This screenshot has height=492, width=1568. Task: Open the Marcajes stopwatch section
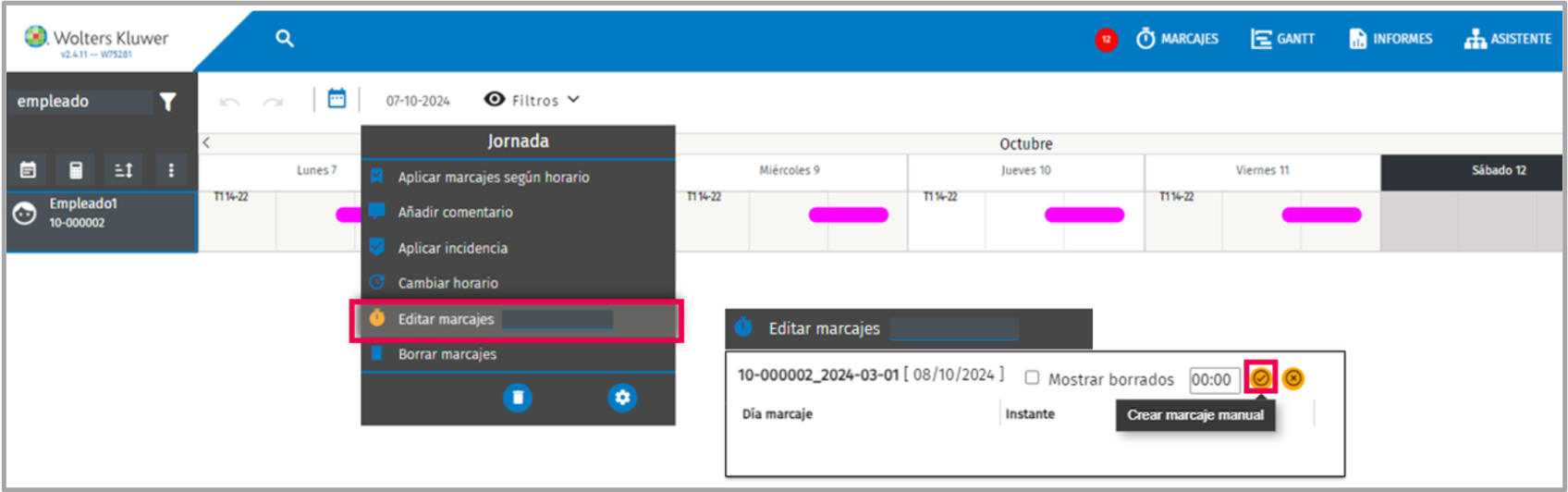click(x=1177, y=39)
